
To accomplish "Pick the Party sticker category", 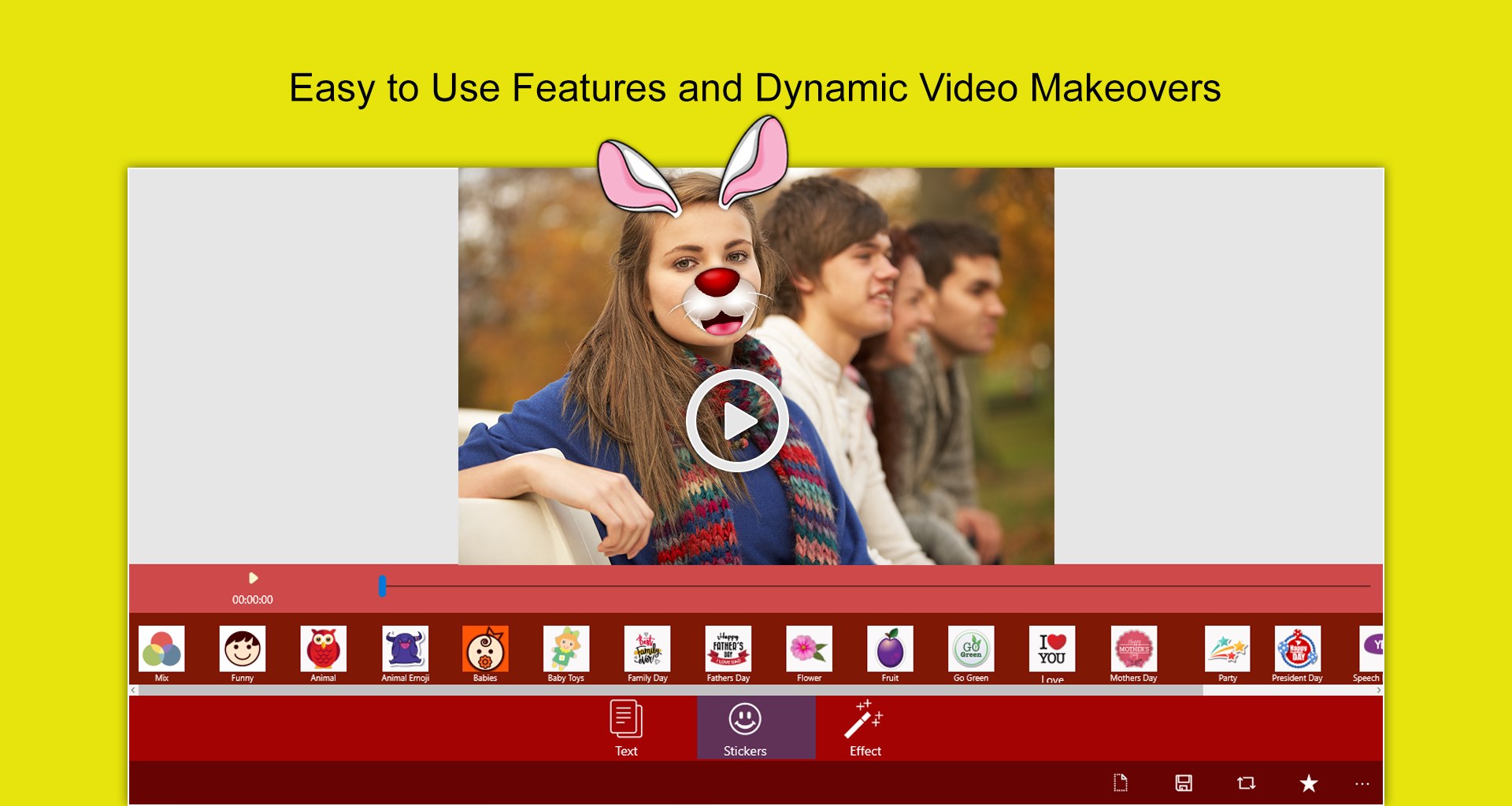I will click(1227, 653).
